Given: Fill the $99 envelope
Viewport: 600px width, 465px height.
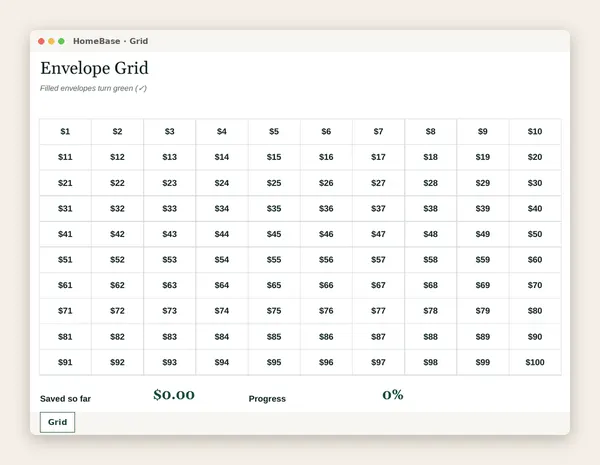Looking at the screenshot, I should (483, 362).
